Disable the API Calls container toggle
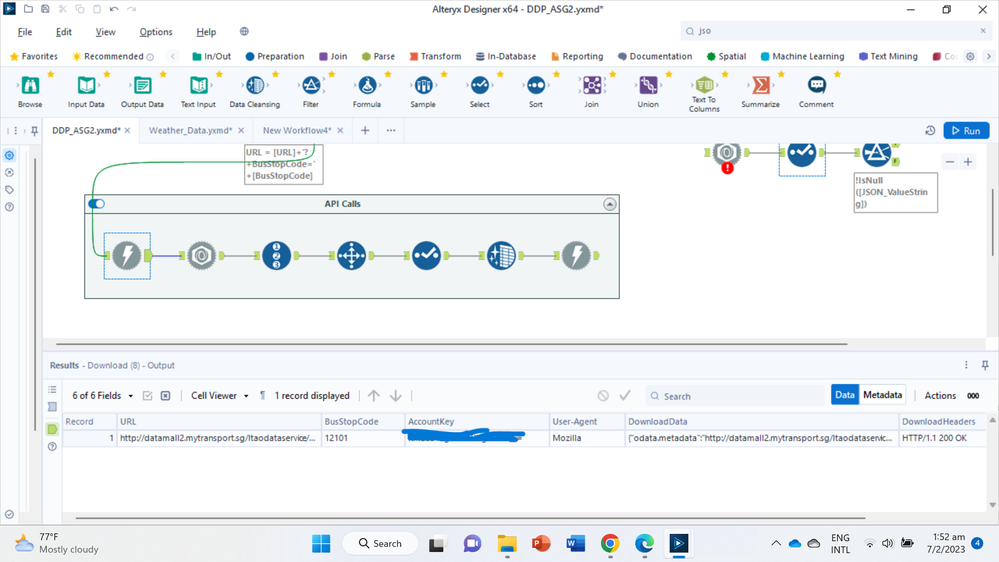The height and width of the screenshot is (562, 999). click(x=96, y=204)
